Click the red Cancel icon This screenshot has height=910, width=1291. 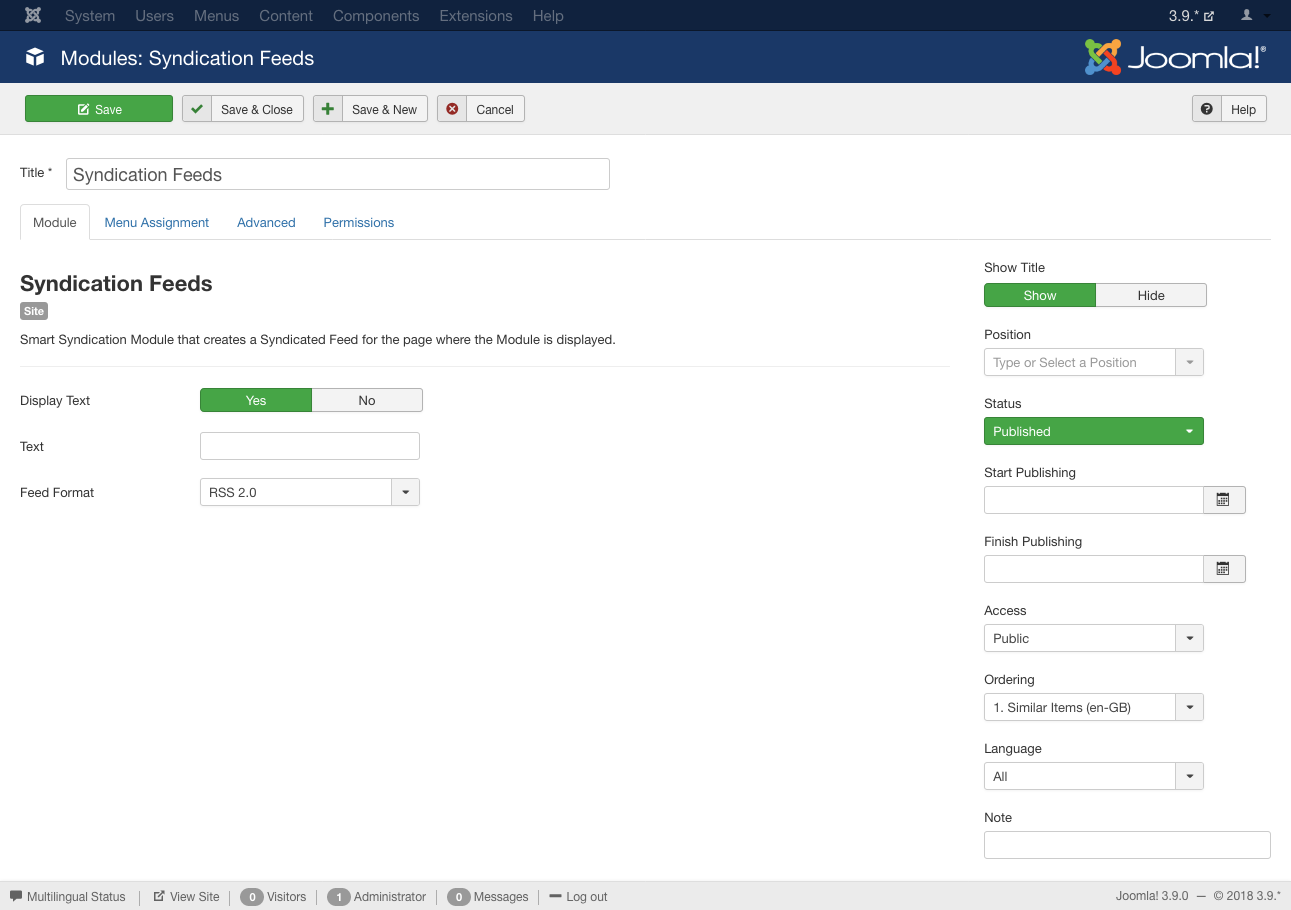click(452, 109)
